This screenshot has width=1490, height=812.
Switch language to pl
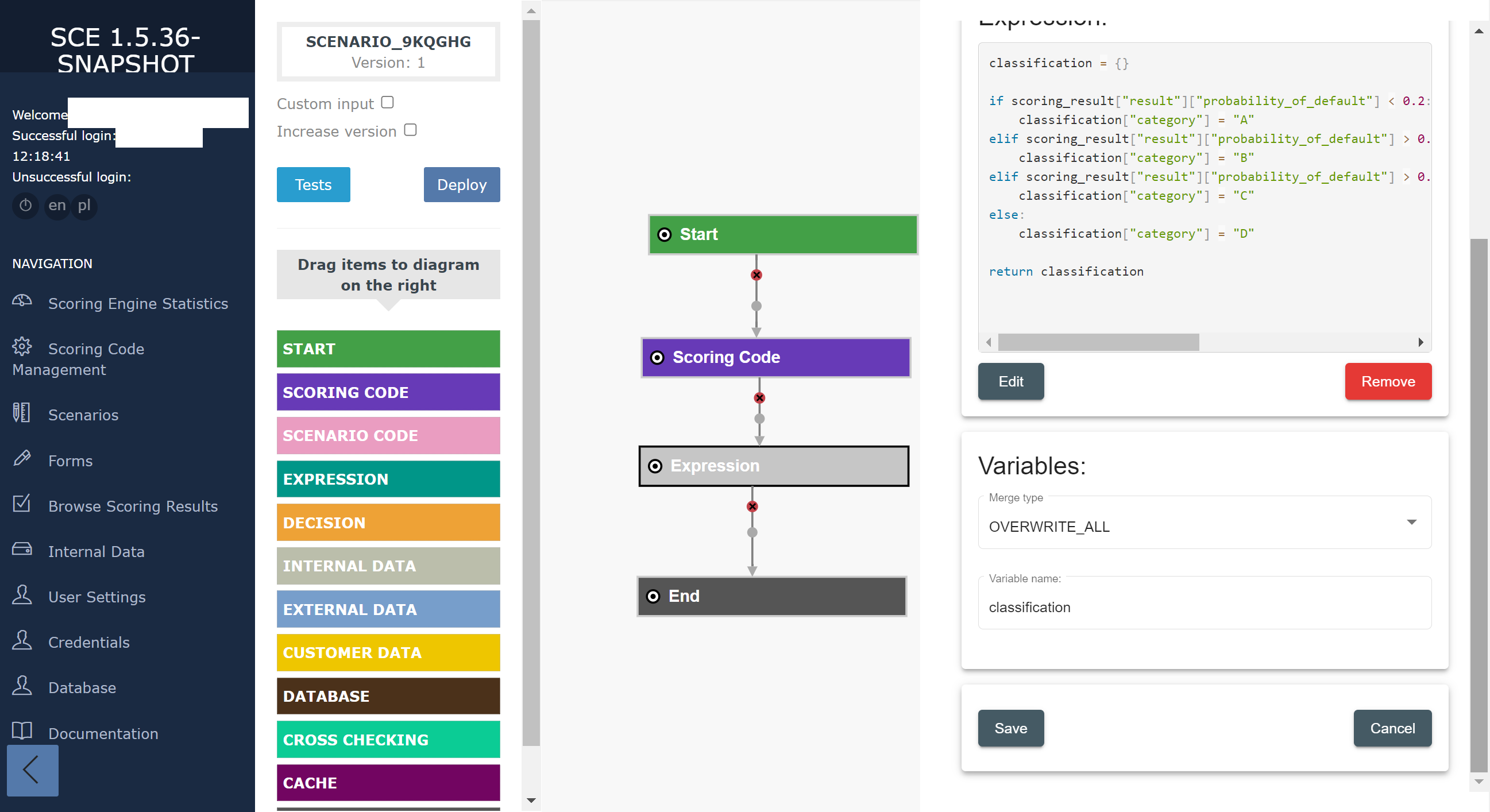click(84, 206)
